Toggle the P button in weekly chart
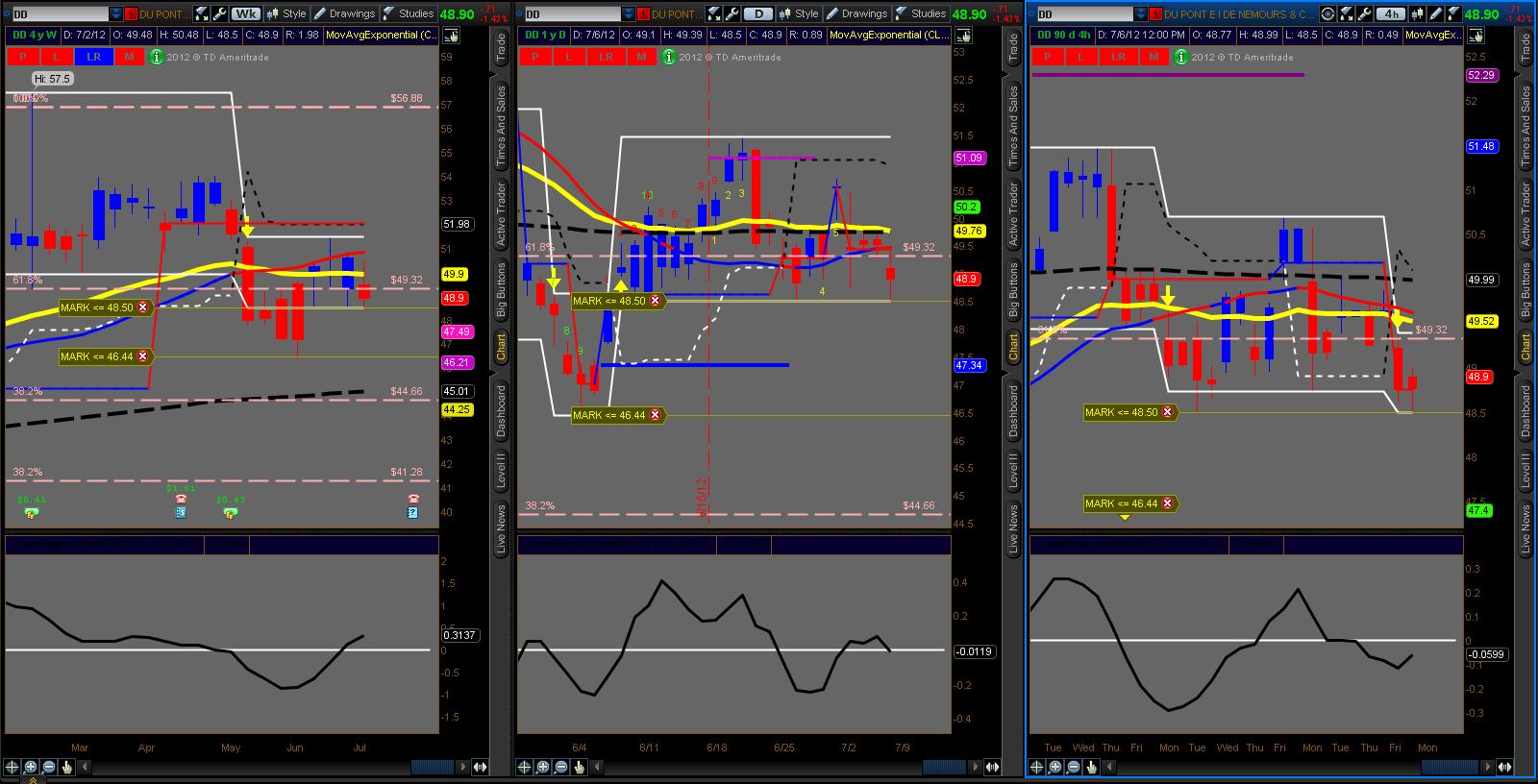Screen dimensions: 1538x784 pos(24,57)
